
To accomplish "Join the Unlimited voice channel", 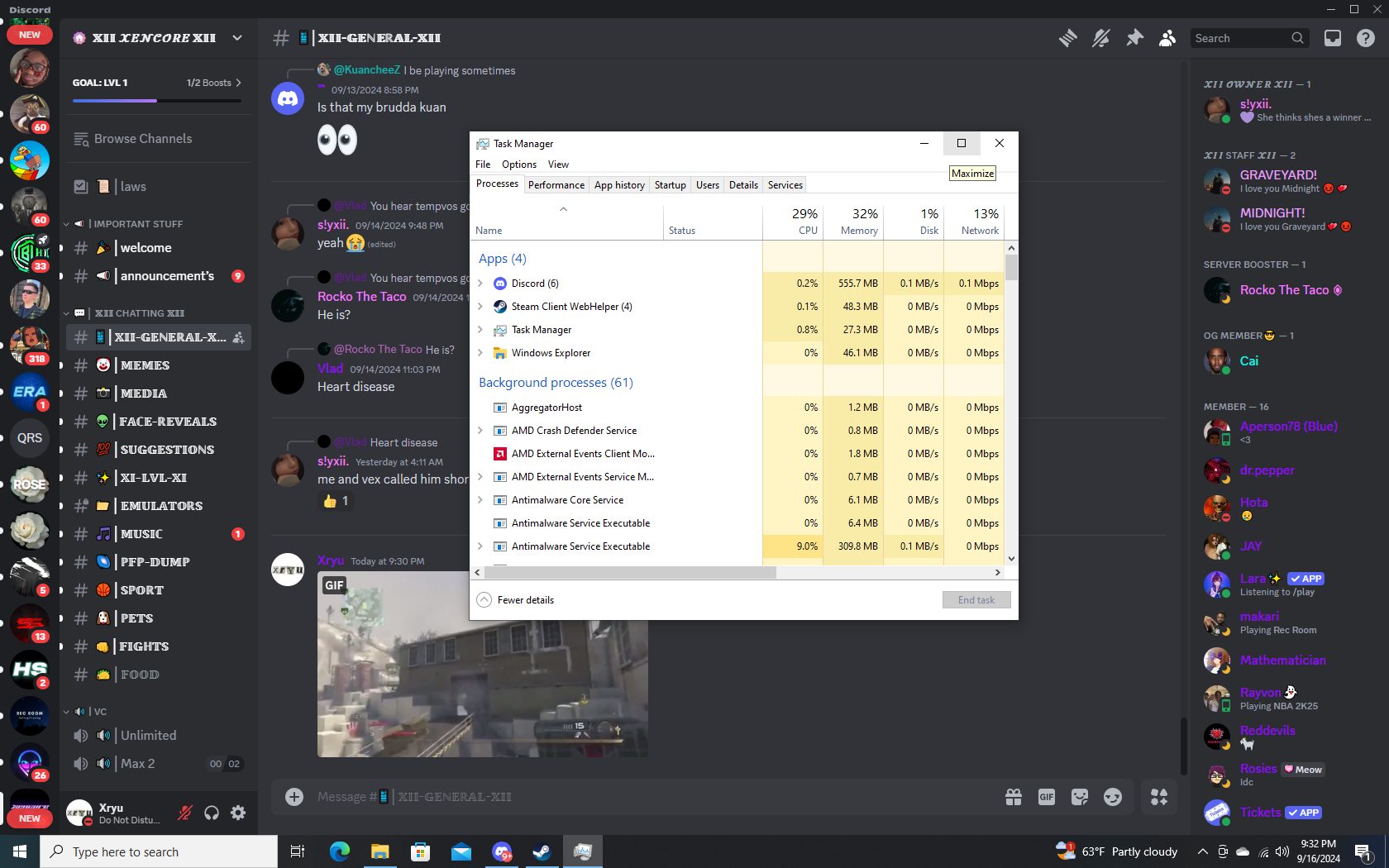I will pyautogui.click(x=159, y=736).
